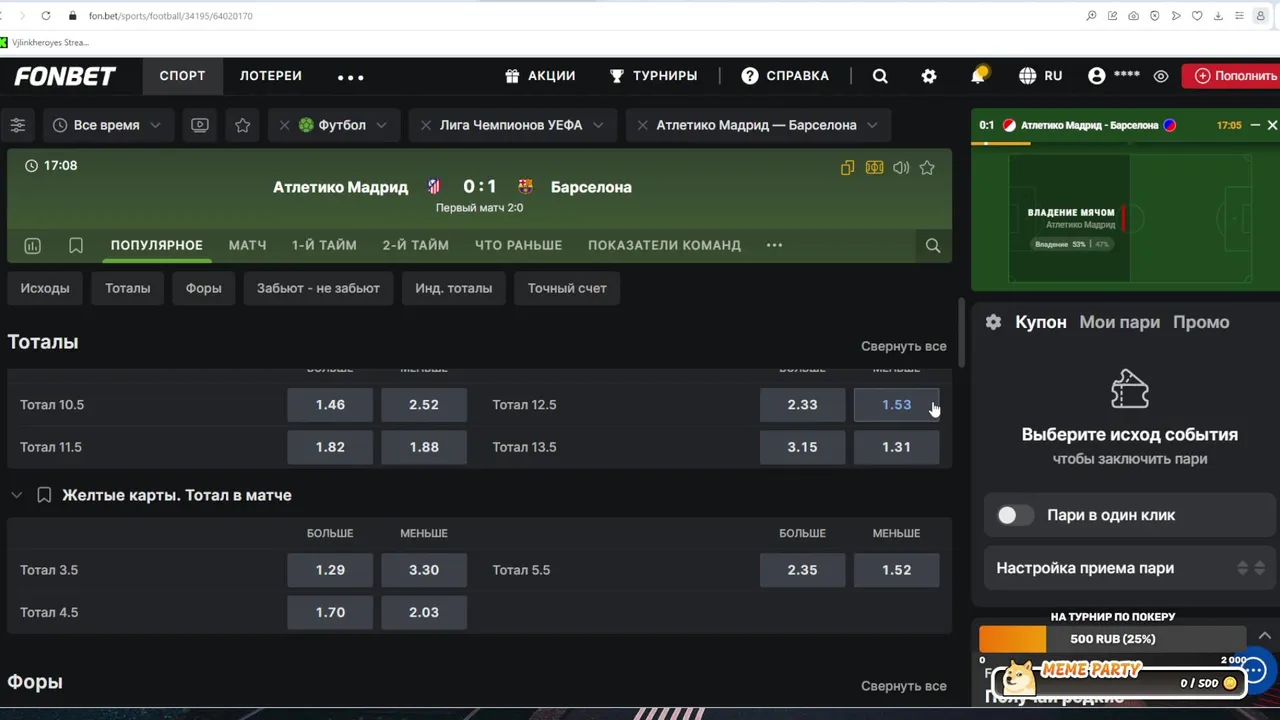Open more header menu dots
The image size is (1280, 720).
[x=351, y=76]
